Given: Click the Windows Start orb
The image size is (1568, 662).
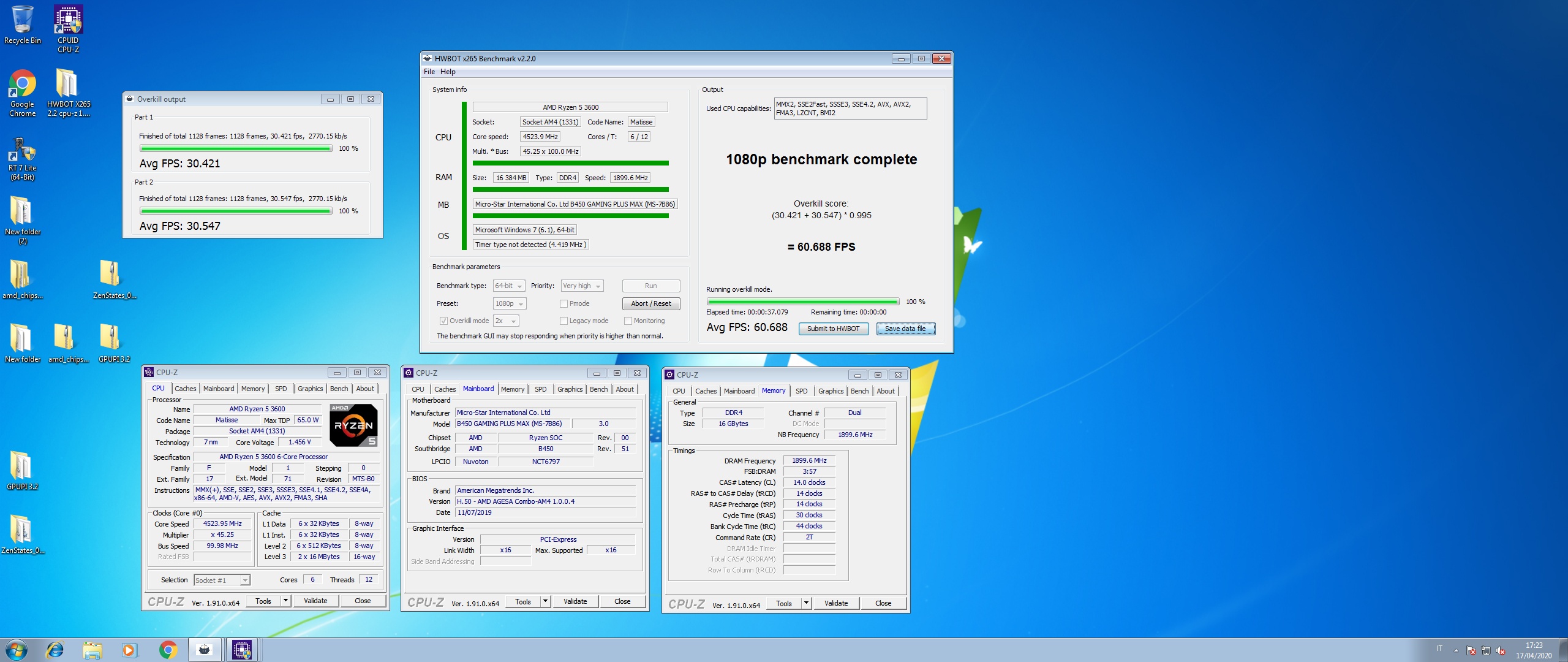Looking at the screenshot, I should (17, 650).
